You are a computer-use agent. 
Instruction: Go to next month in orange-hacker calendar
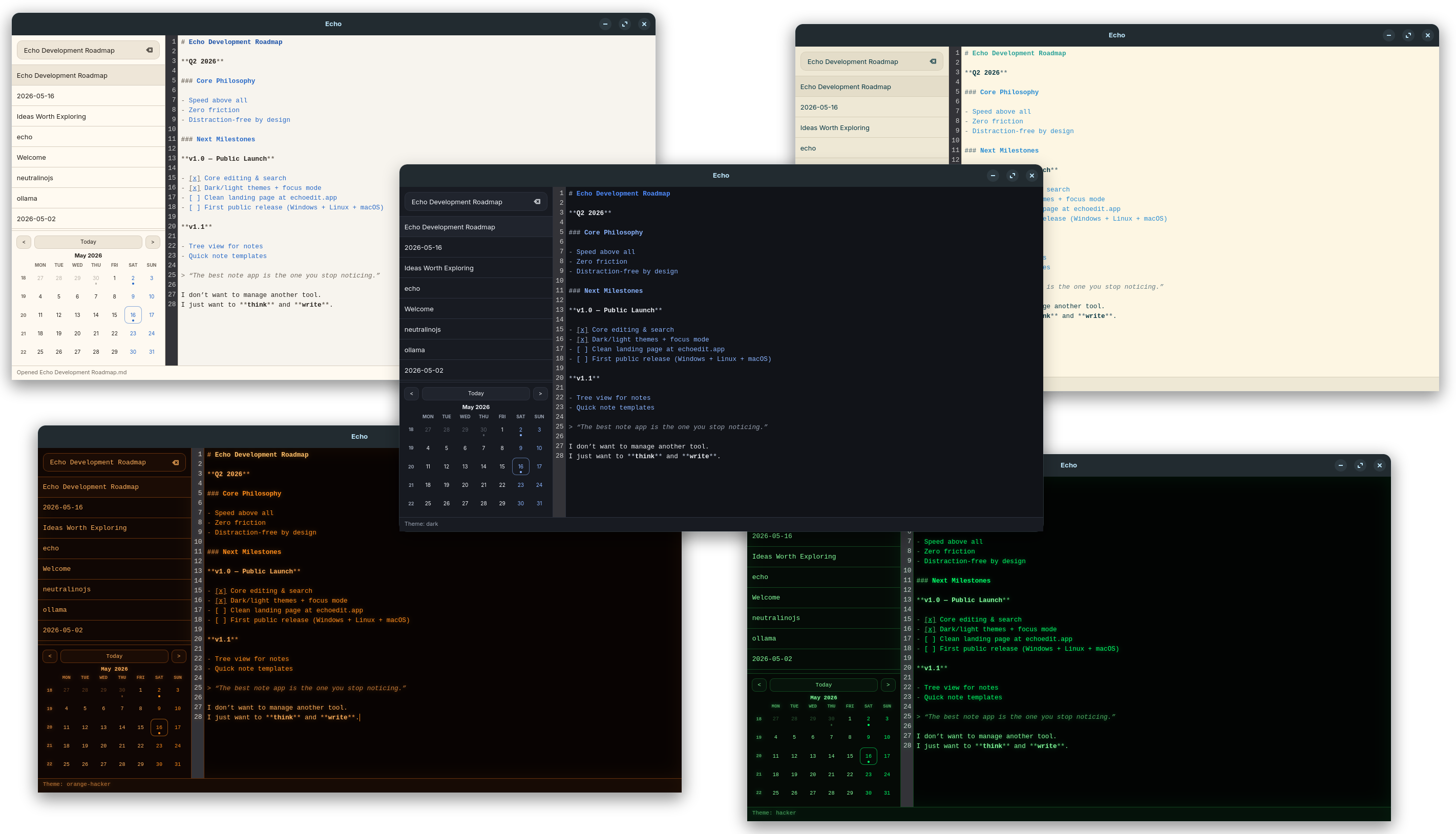tap(179, 656)
